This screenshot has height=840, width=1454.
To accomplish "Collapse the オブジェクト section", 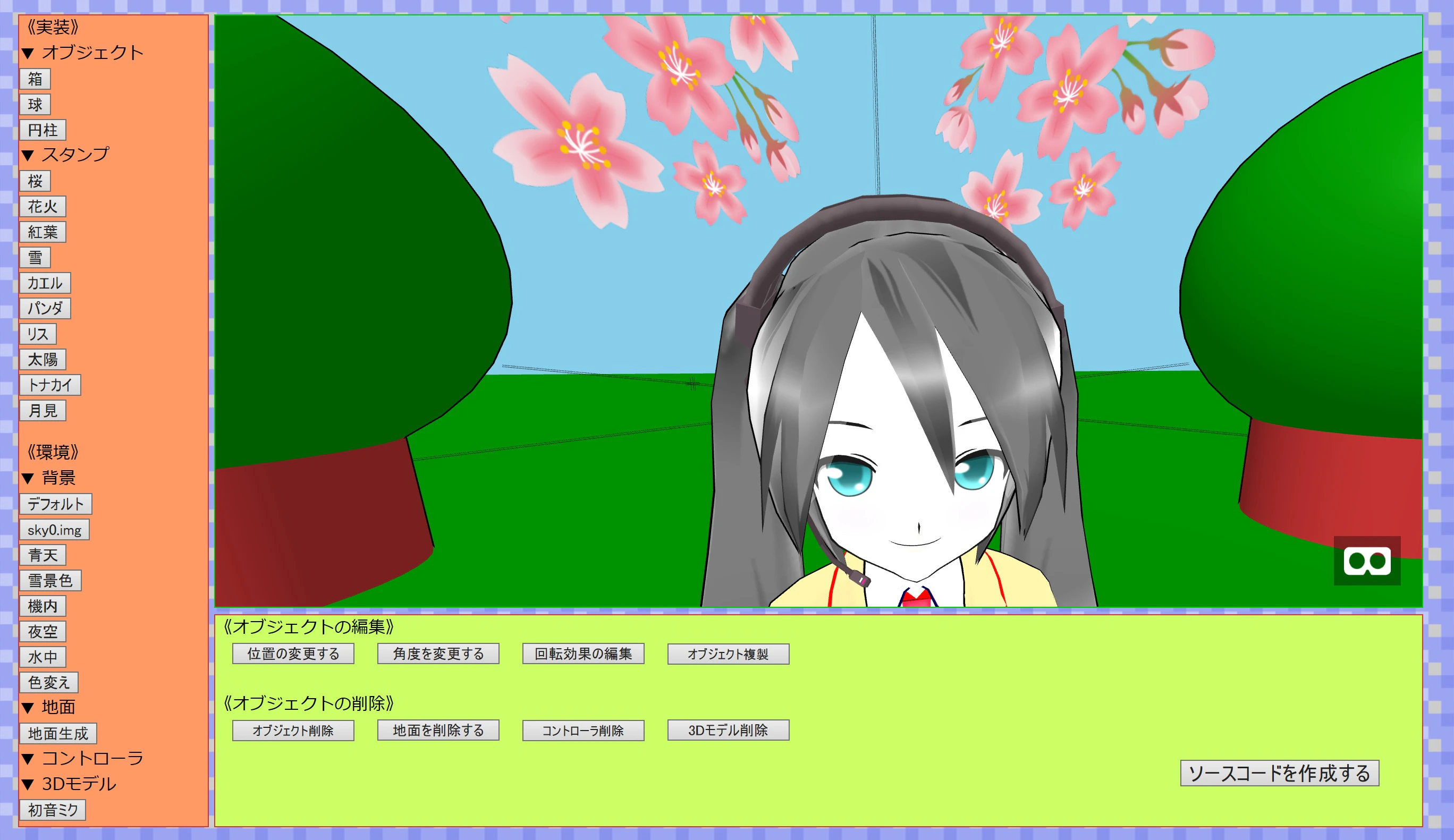I will [82, 53].
